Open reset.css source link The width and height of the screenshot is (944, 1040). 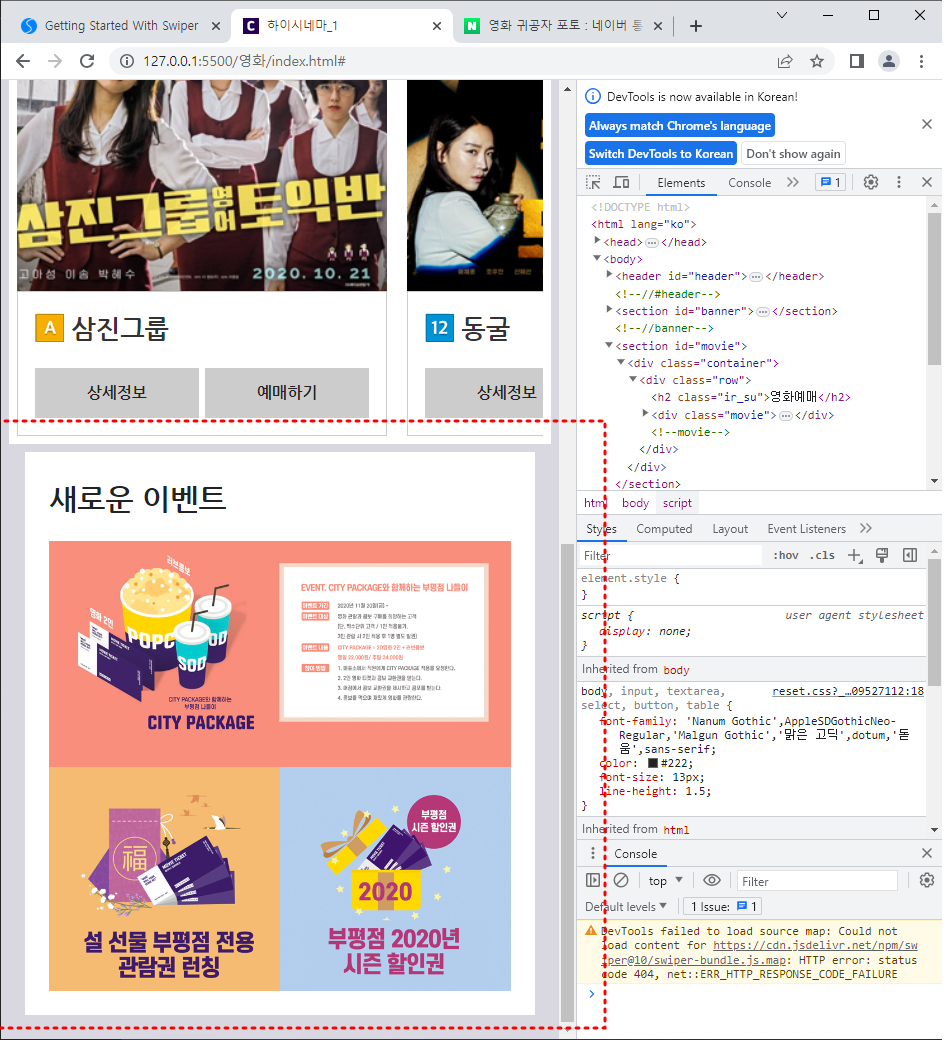point(848,691)
